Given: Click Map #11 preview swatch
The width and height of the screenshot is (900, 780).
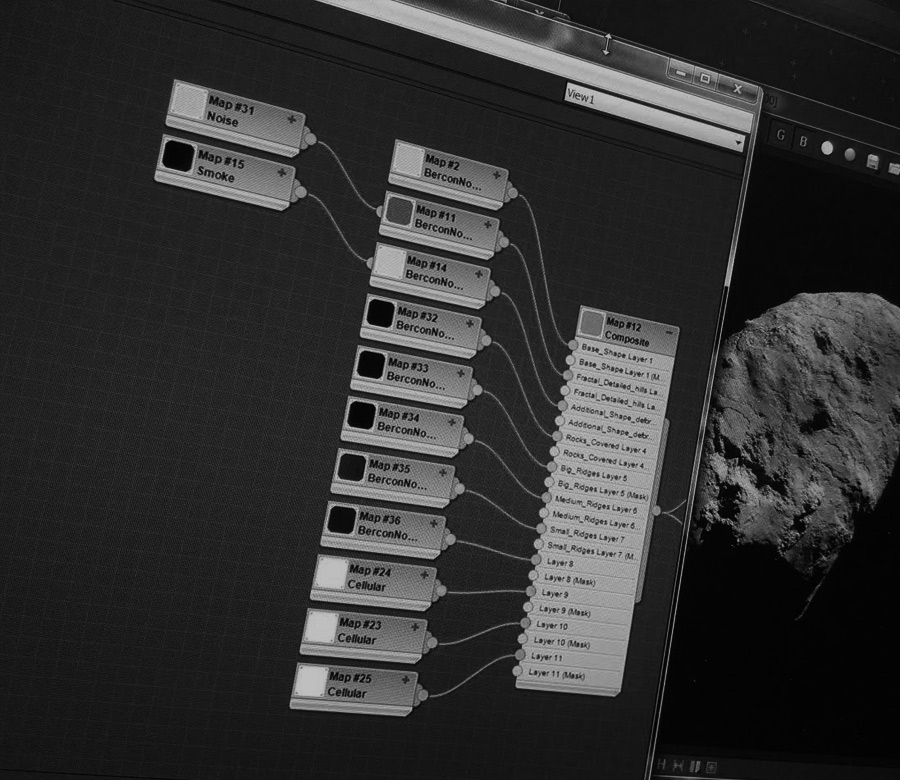Looking at the screenshot, I should click(x=399, y=211).
